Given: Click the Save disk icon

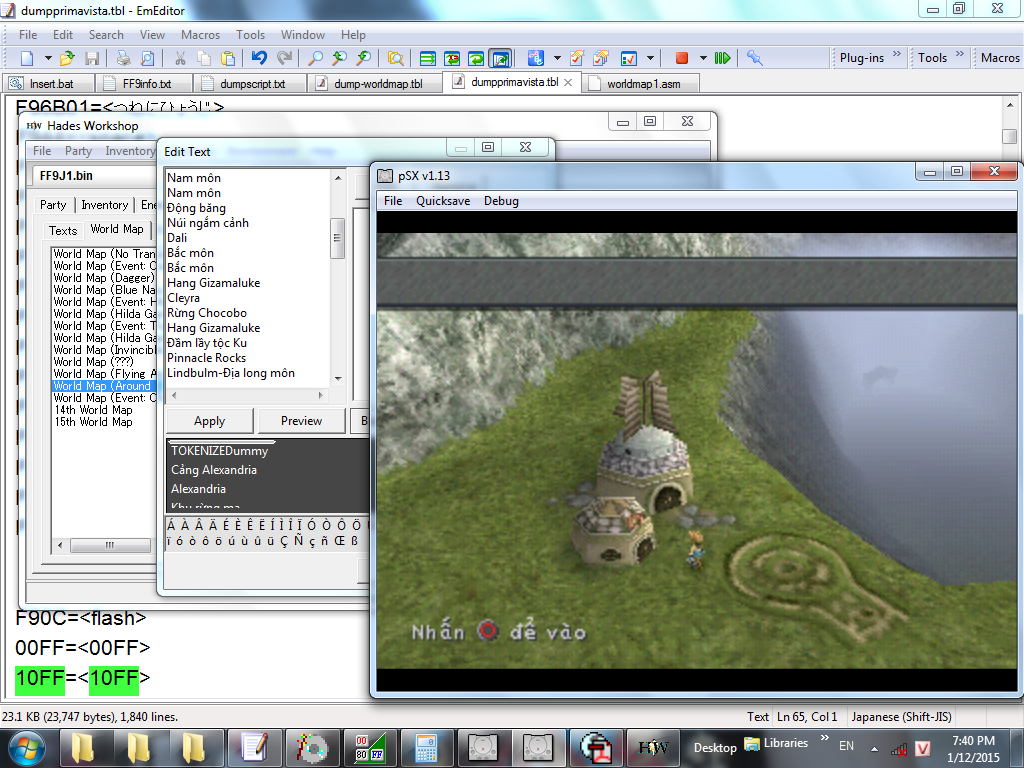Looking at the screenshot, I should (91, 58).
